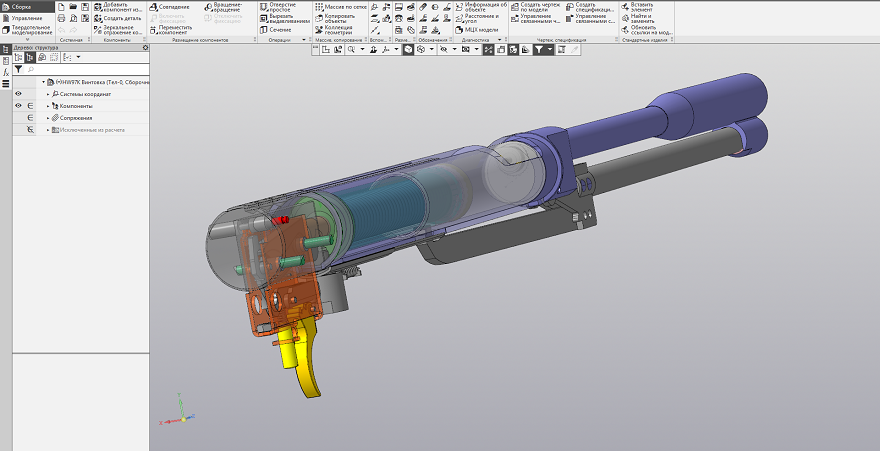Click Вставить элемент button
Image resolution: width=880 pixels, height=451 pixels.
coord(640,7)
